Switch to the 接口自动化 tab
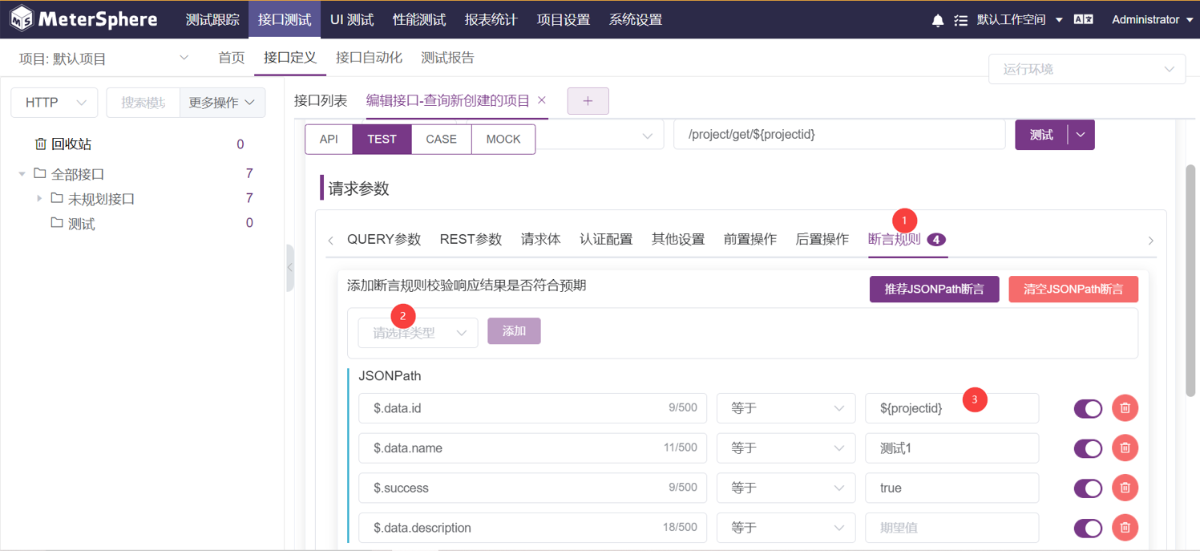Viewport: 1200px width, 551px height. pos(369,58)
